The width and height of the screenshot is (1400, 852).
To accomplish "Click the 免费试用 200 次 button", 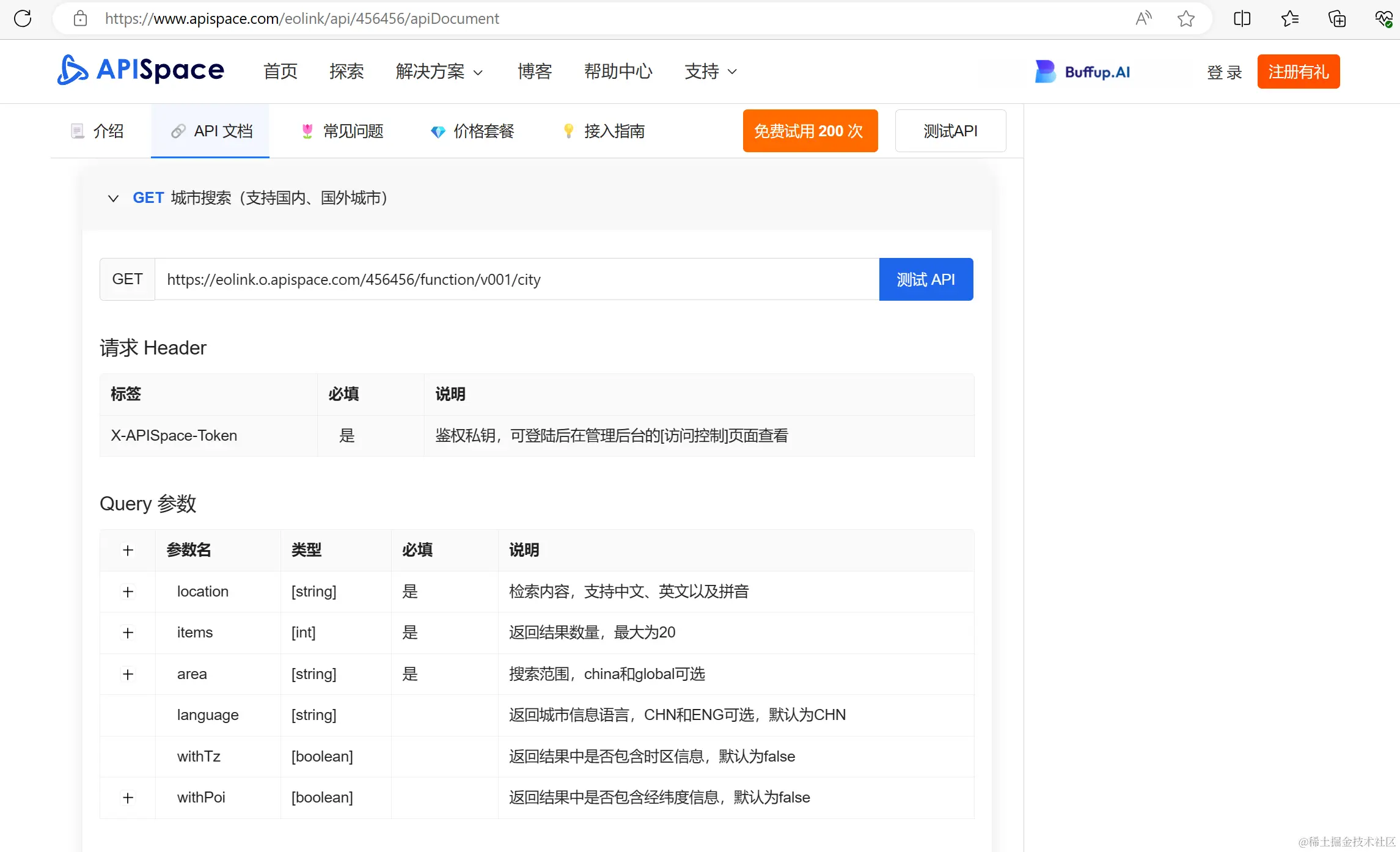I will click(x=810, y=131).
